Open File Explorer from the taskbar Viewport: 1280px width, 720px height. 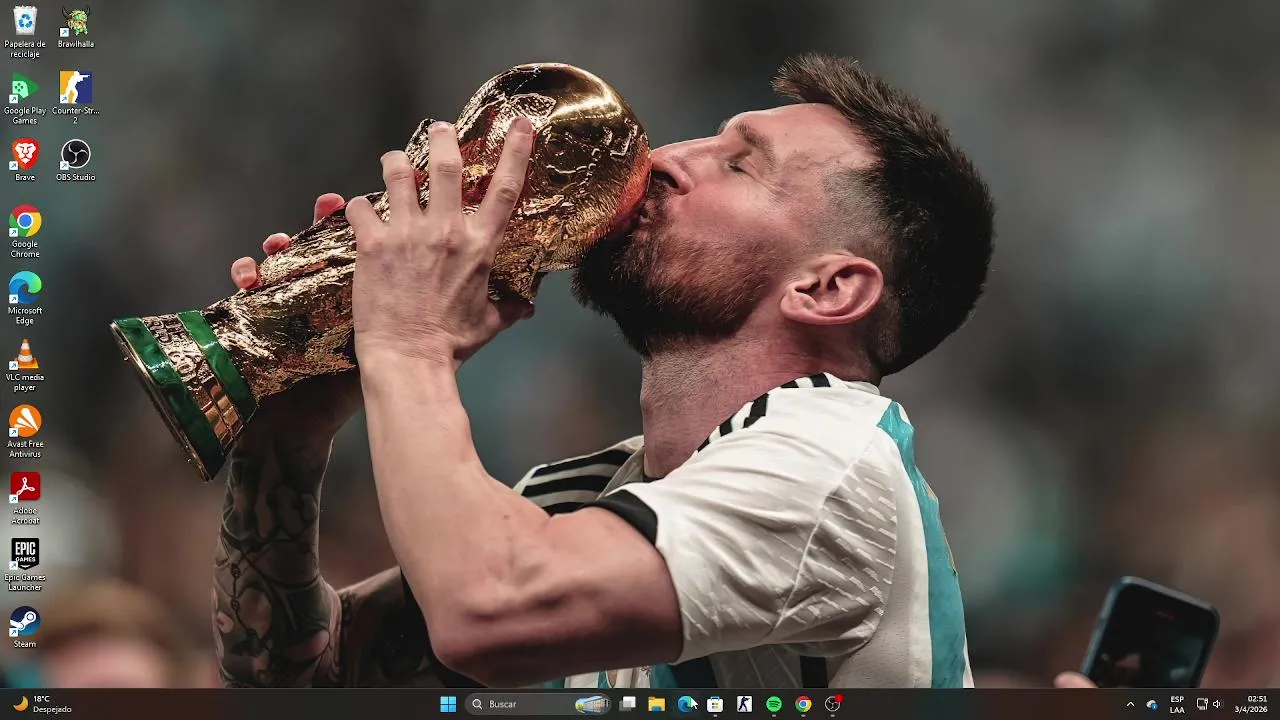657,704
